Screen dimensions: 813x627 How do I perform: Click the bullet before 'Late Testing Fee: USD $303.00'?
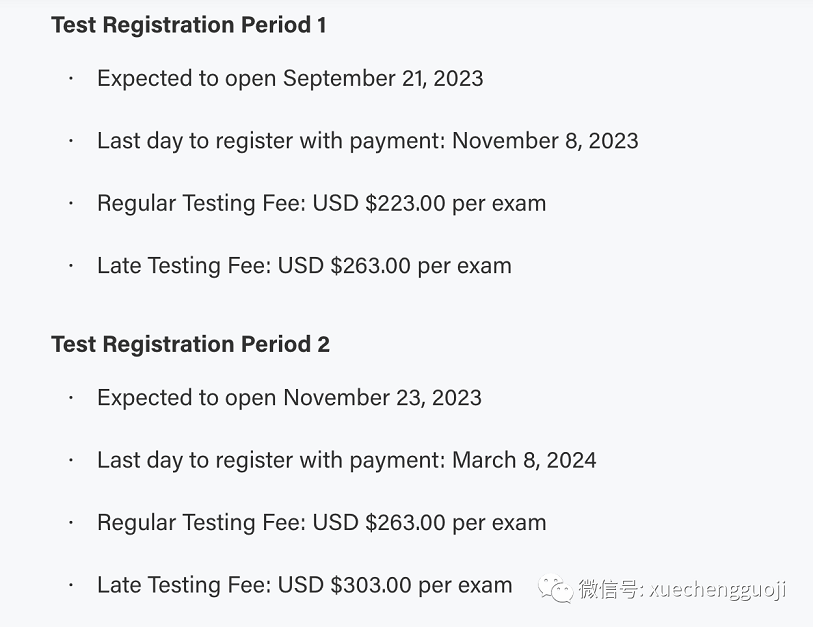[71, 585]
